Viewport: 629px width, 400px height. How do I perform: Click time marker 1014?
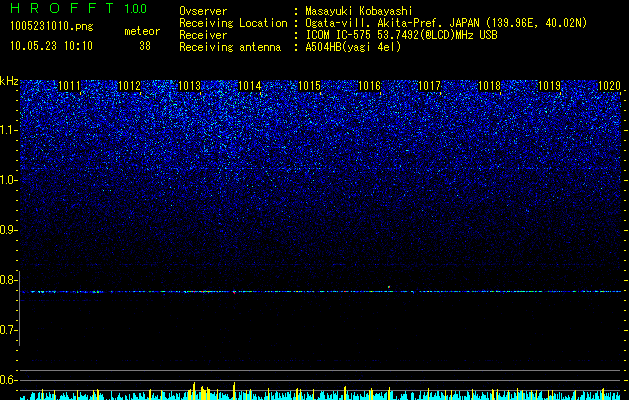coord(250,86)
